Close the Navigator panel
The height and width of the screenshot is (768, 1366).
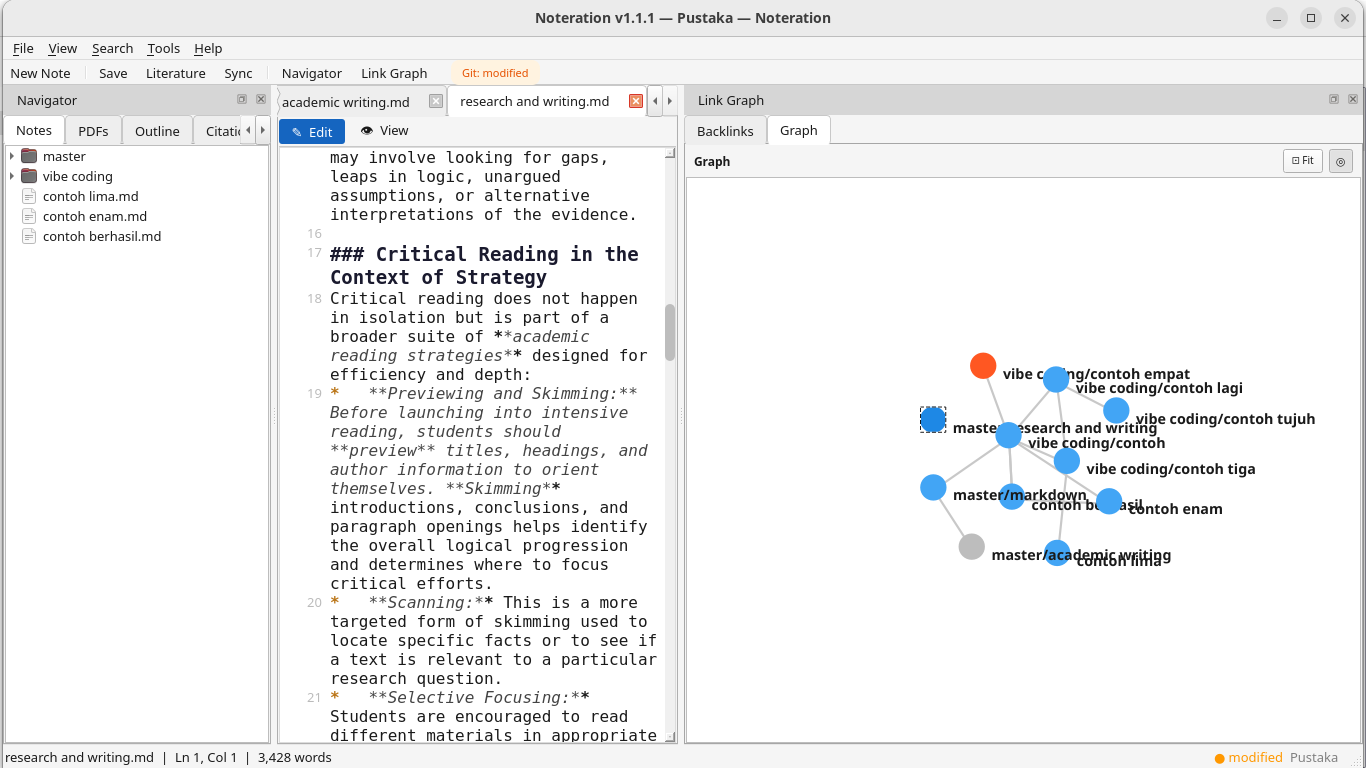[x=261, y=99]
